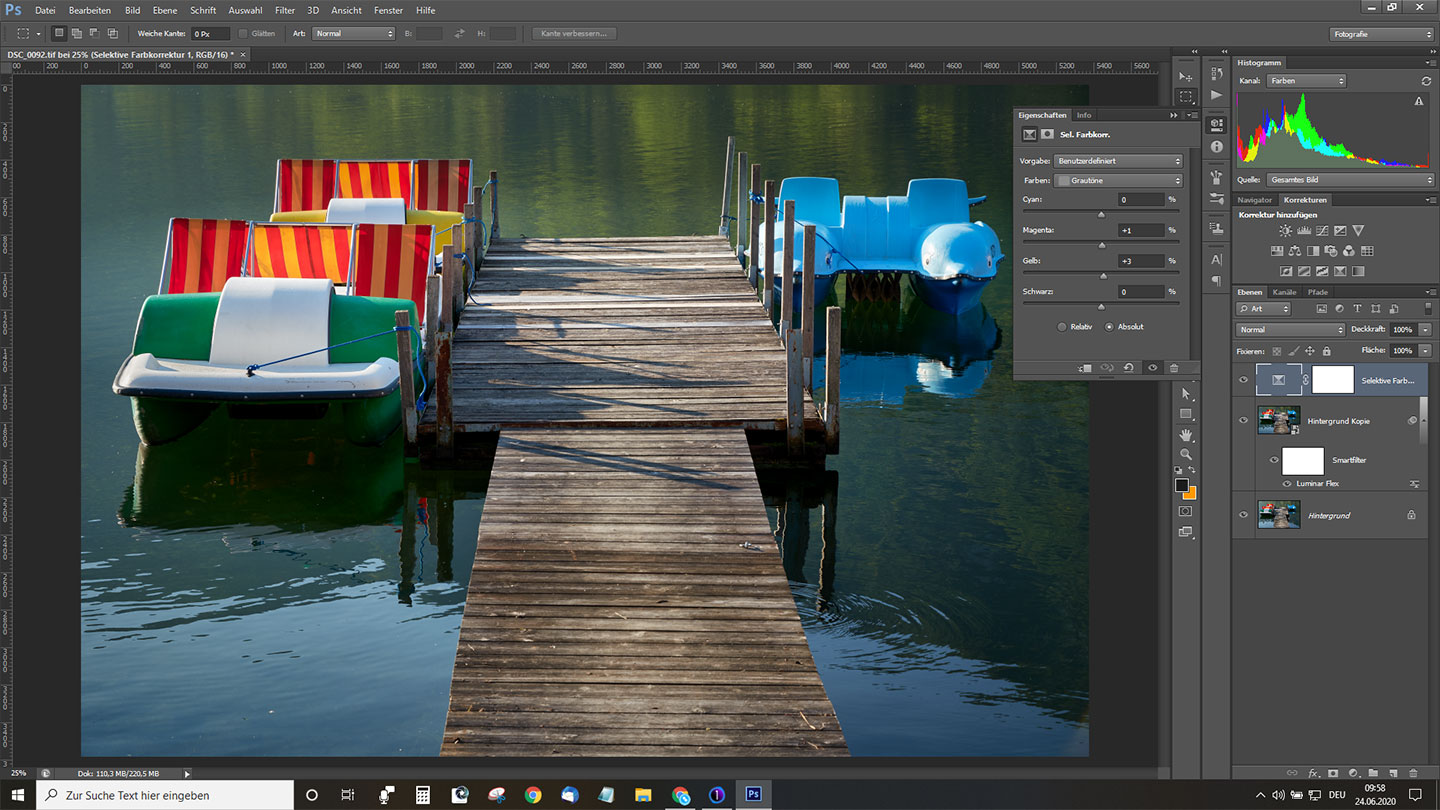Click the Gelb slider handle
The width and height of the screenshot is (1440, 810).
point(1104,276)
